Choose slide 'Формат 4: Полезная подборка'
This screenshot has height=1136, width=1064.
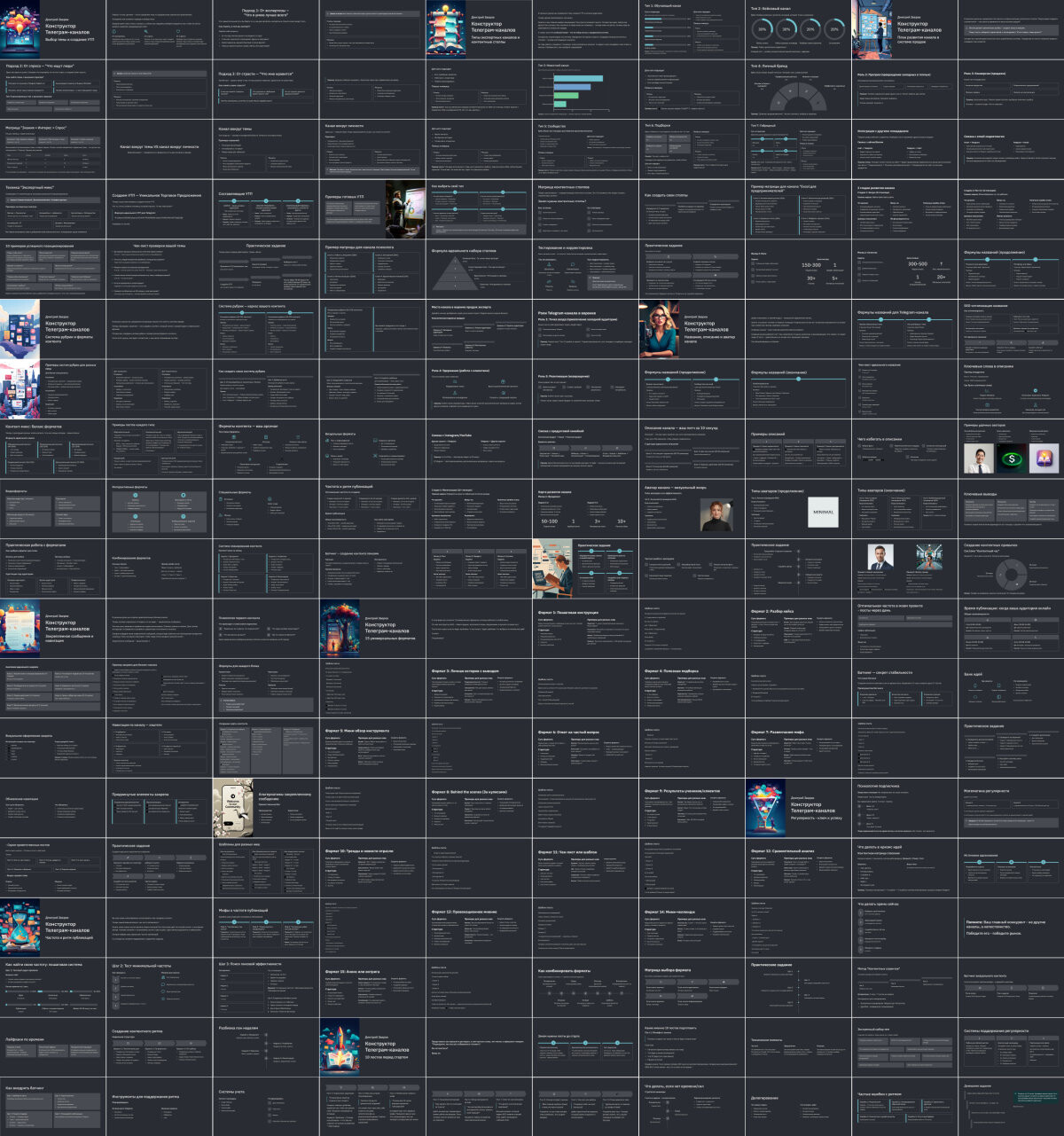[x=692, y=688]
